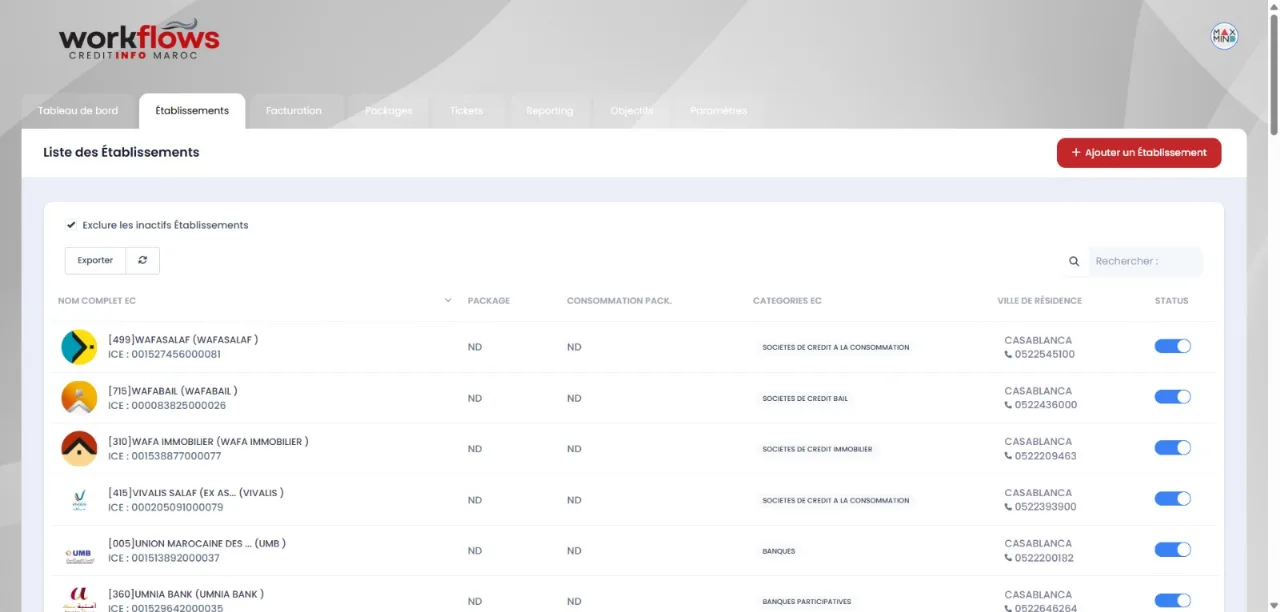Click the Ville de Résidence column header
The image size is (1280, 612).
1039,301
